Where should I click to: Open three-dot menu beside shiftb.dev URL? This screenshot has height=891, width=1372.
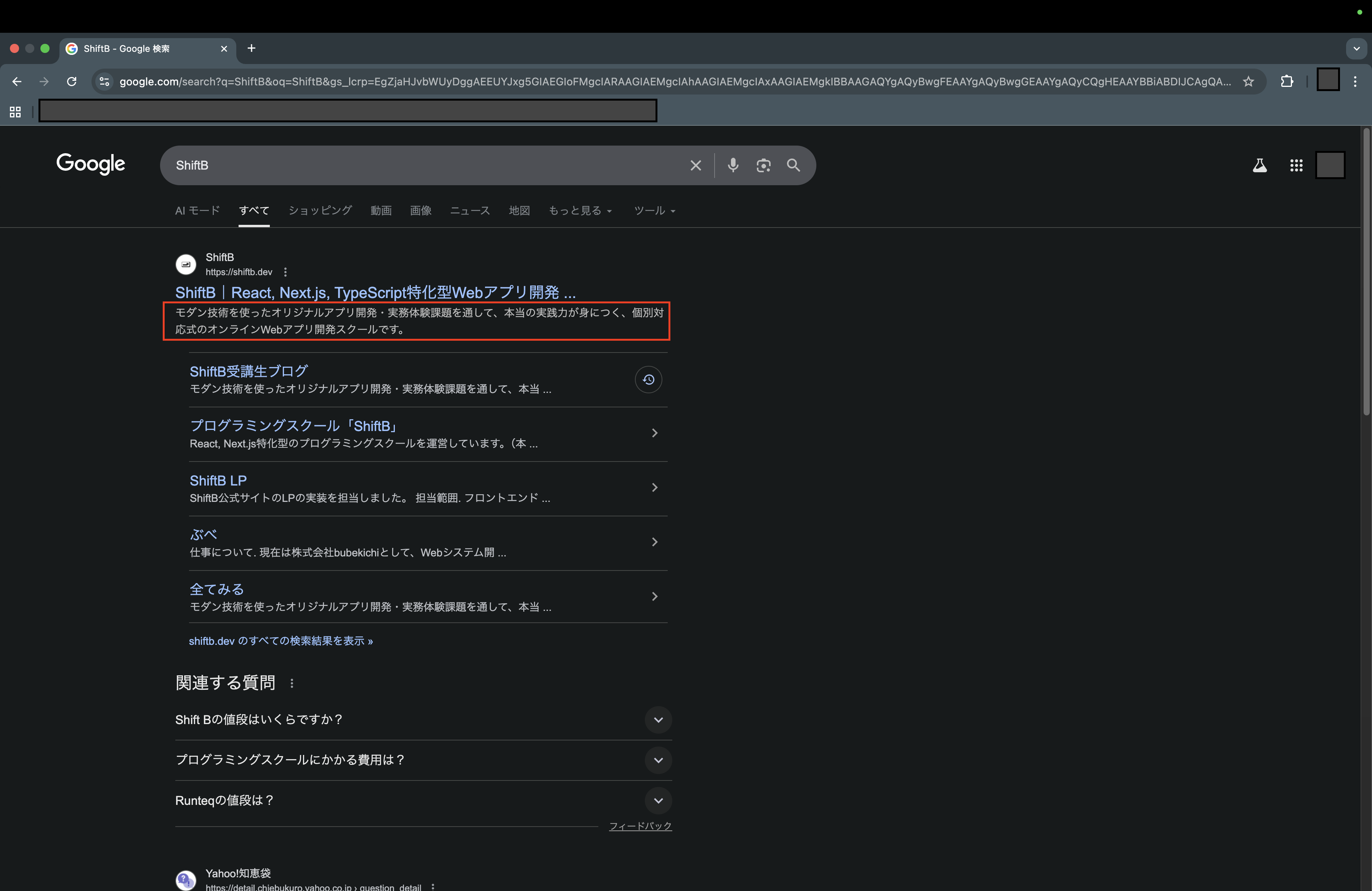coord(285,272)
